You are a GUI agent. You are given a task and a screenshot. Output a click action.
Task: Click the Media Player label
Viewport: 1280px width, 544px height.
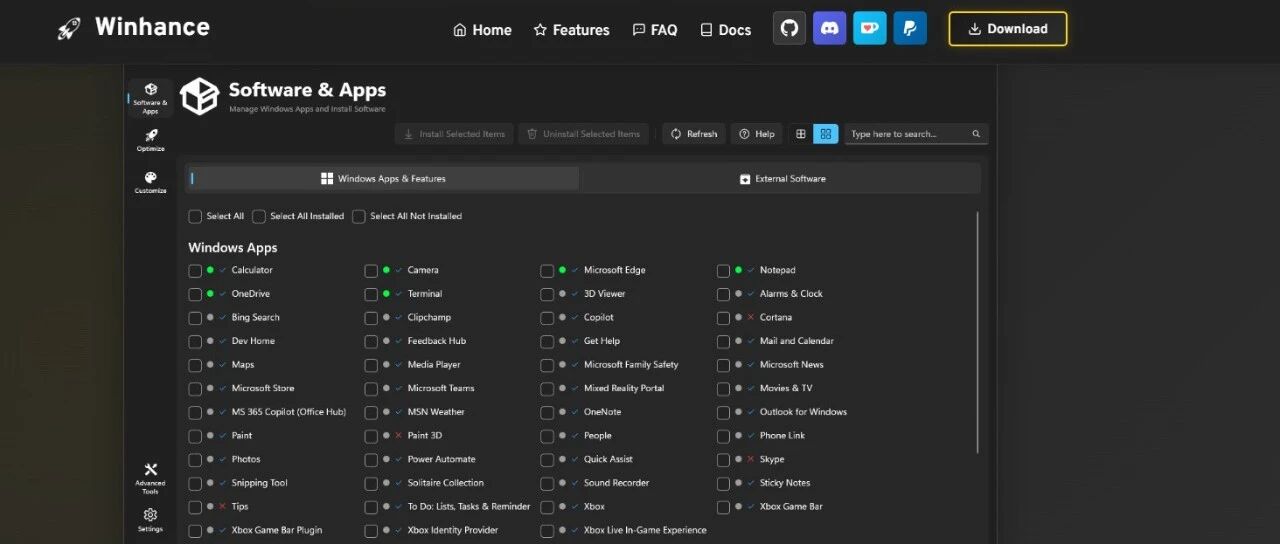434,365
